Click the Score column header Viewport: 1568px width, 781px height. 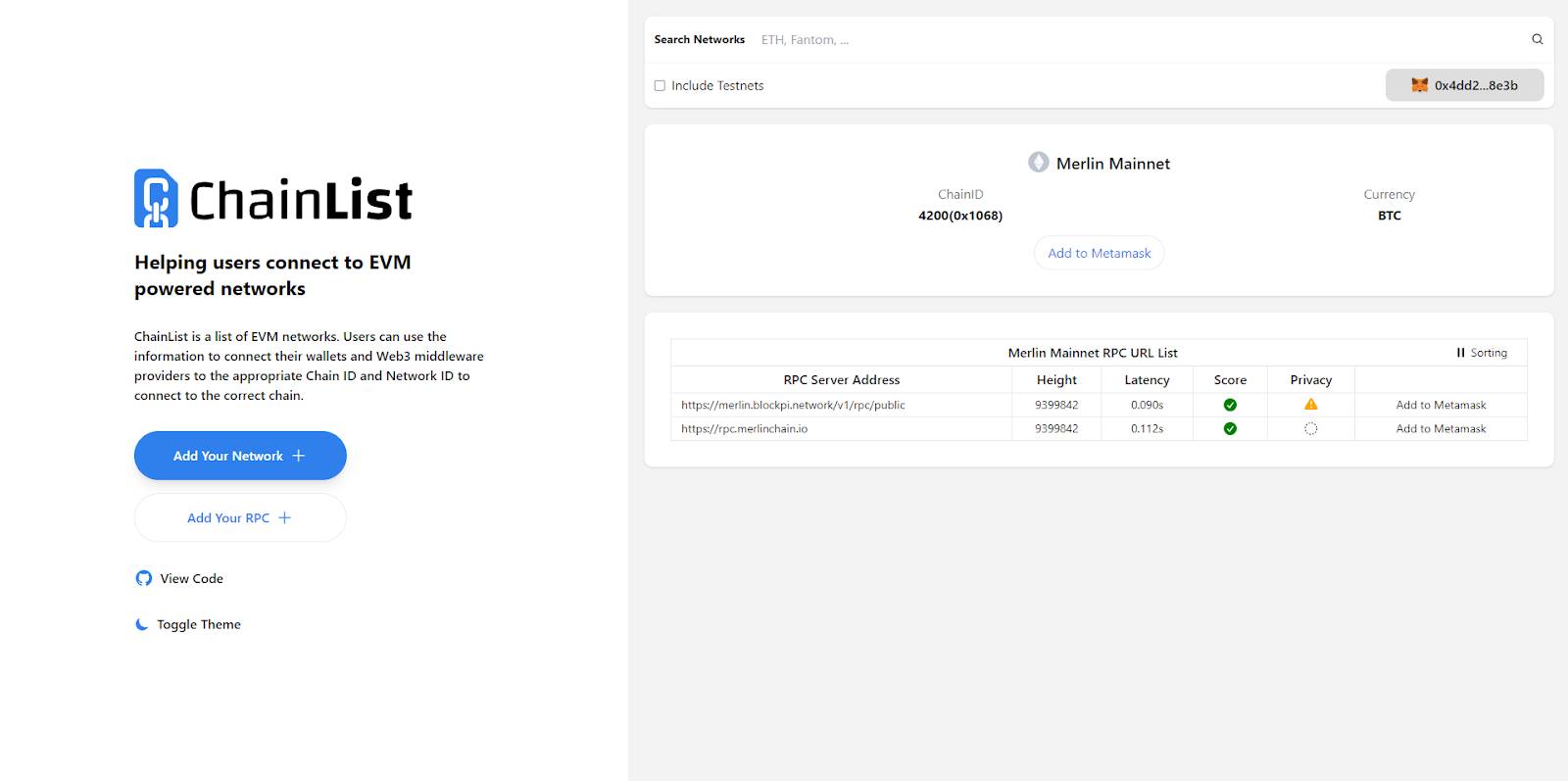pos(1230,379)
